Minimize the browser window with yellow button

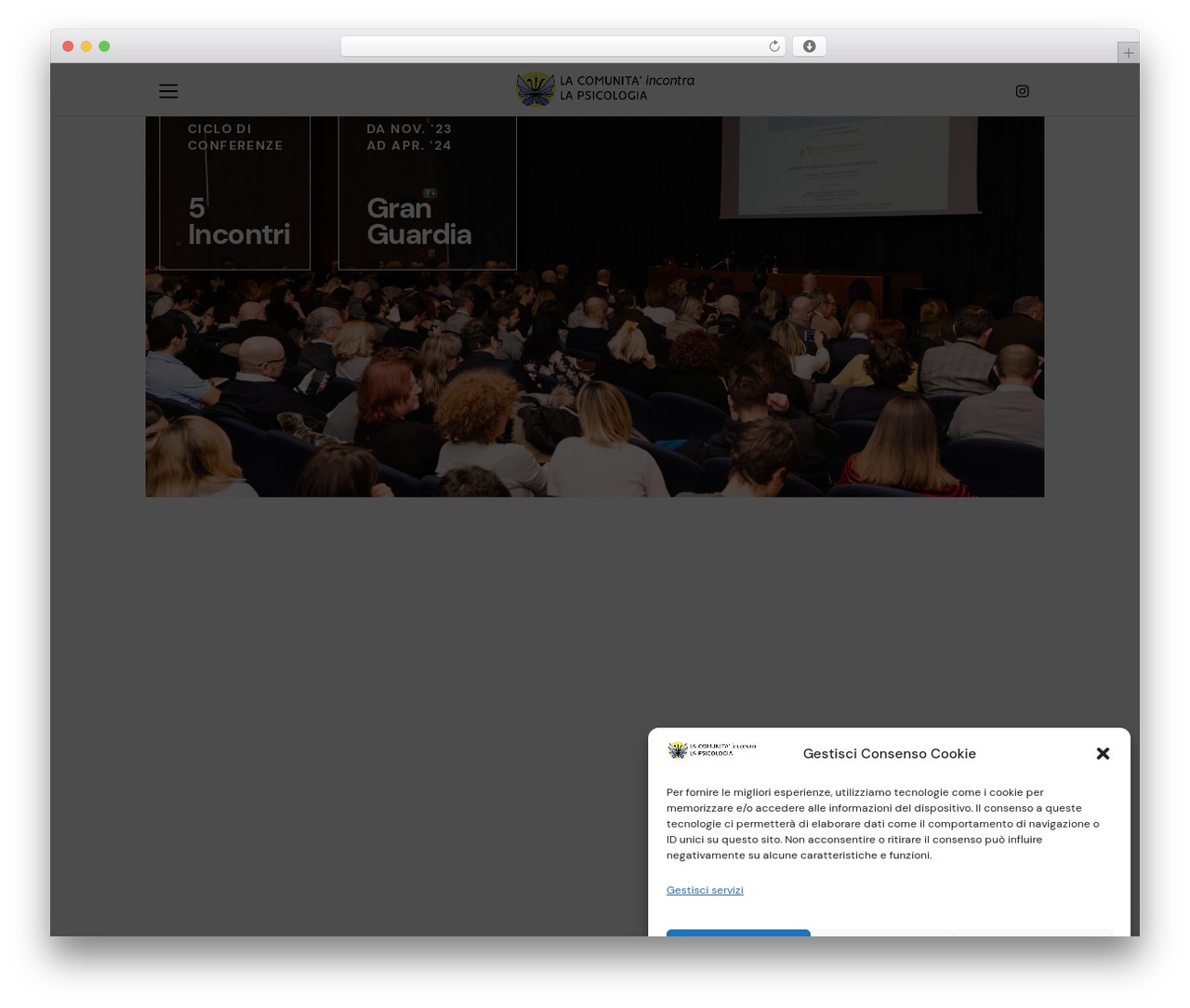pos(86,46)
